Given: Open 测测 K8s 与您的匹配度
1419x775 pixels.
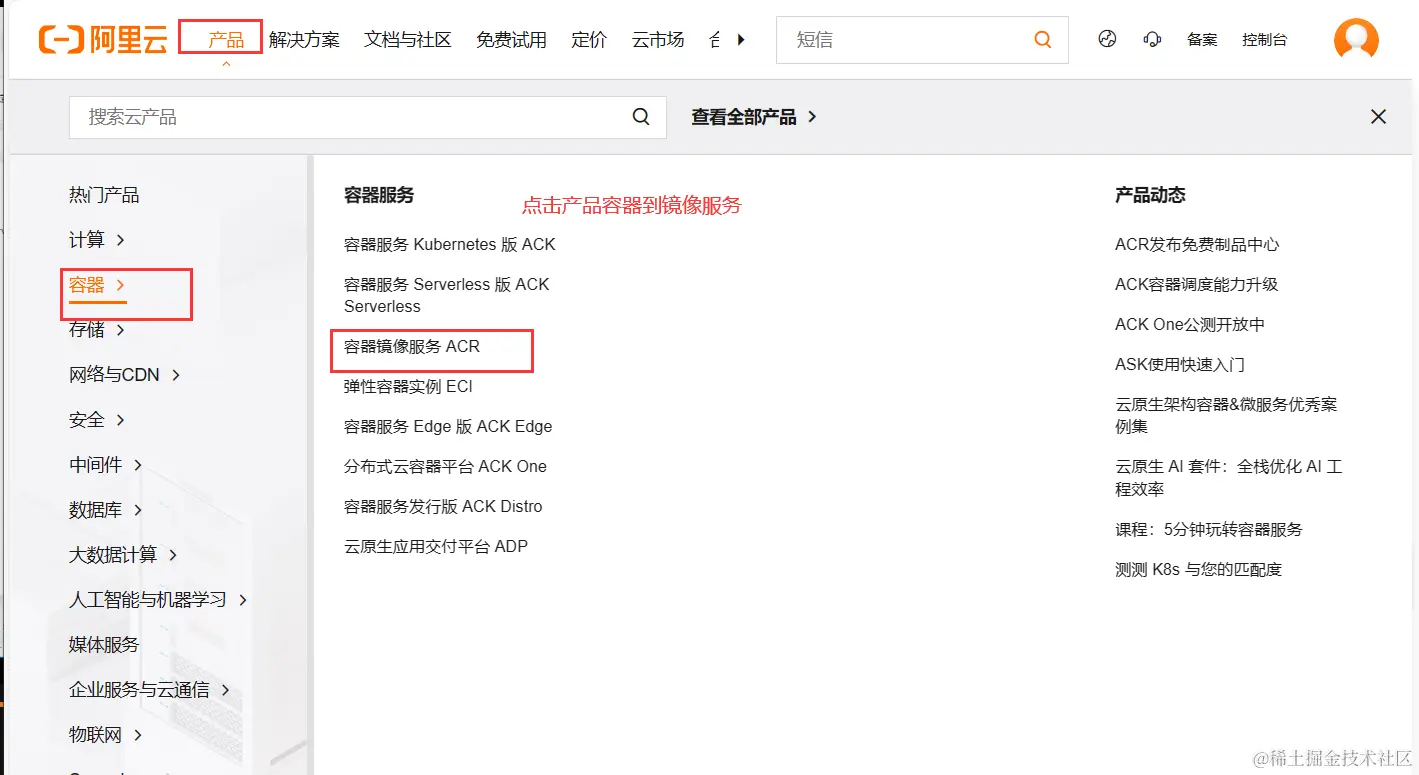Looking at the screenshot, I should [x=1198, y=569].
